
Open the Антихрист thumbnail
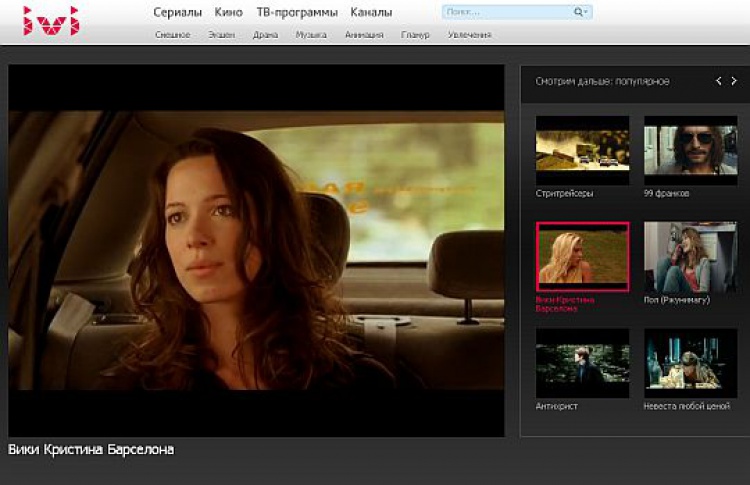tap(583, 363)
